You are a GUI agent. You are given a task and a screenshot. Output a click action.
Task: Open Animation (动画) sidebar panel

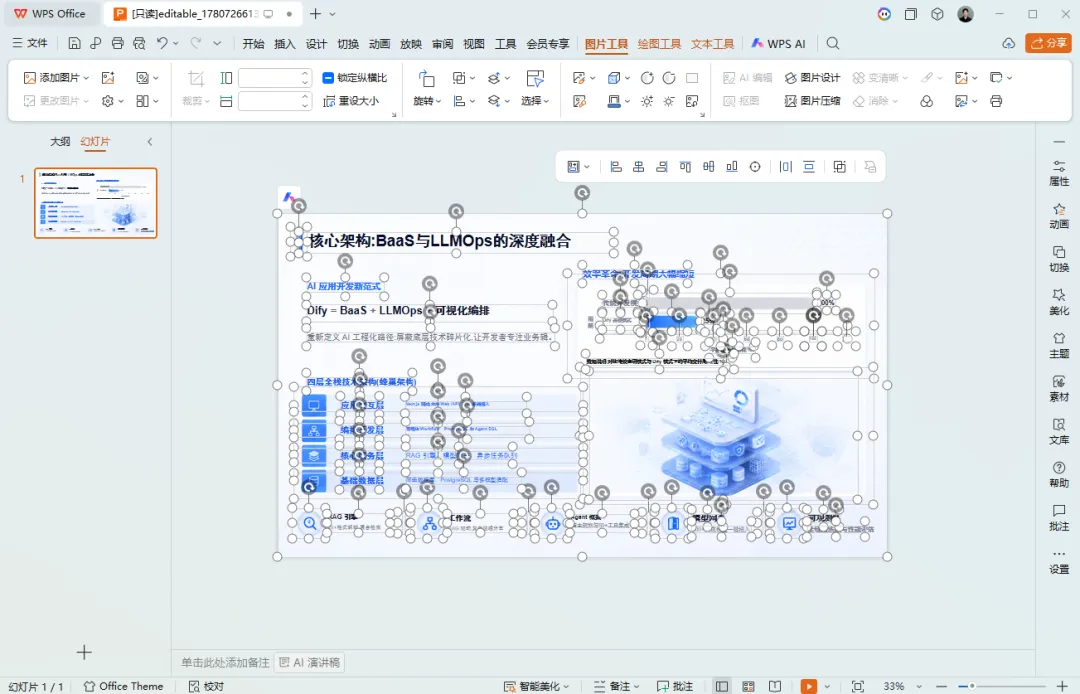[x=1059, y=216]
